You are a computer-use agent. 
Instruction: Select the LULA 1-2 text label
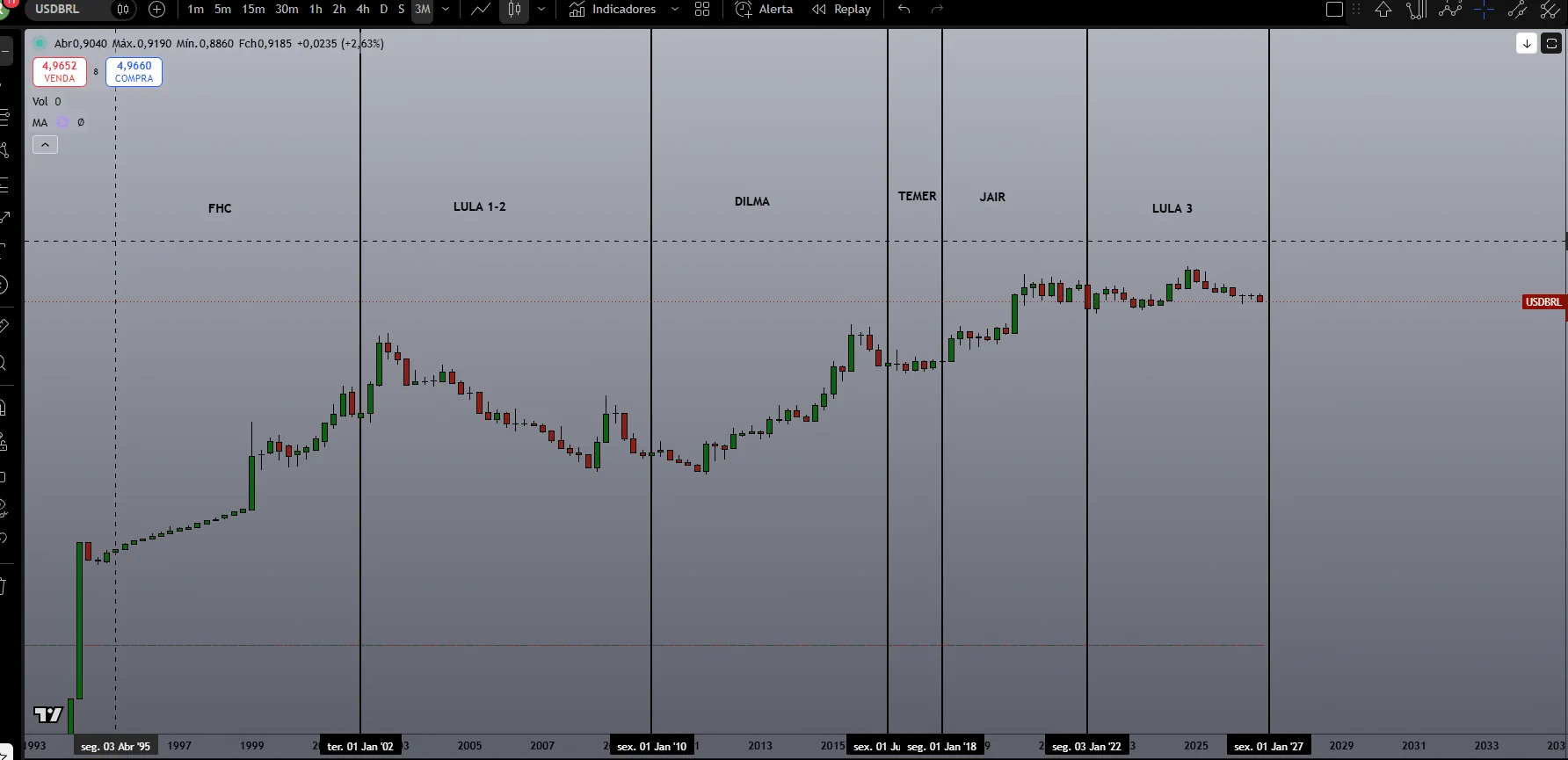480,207
